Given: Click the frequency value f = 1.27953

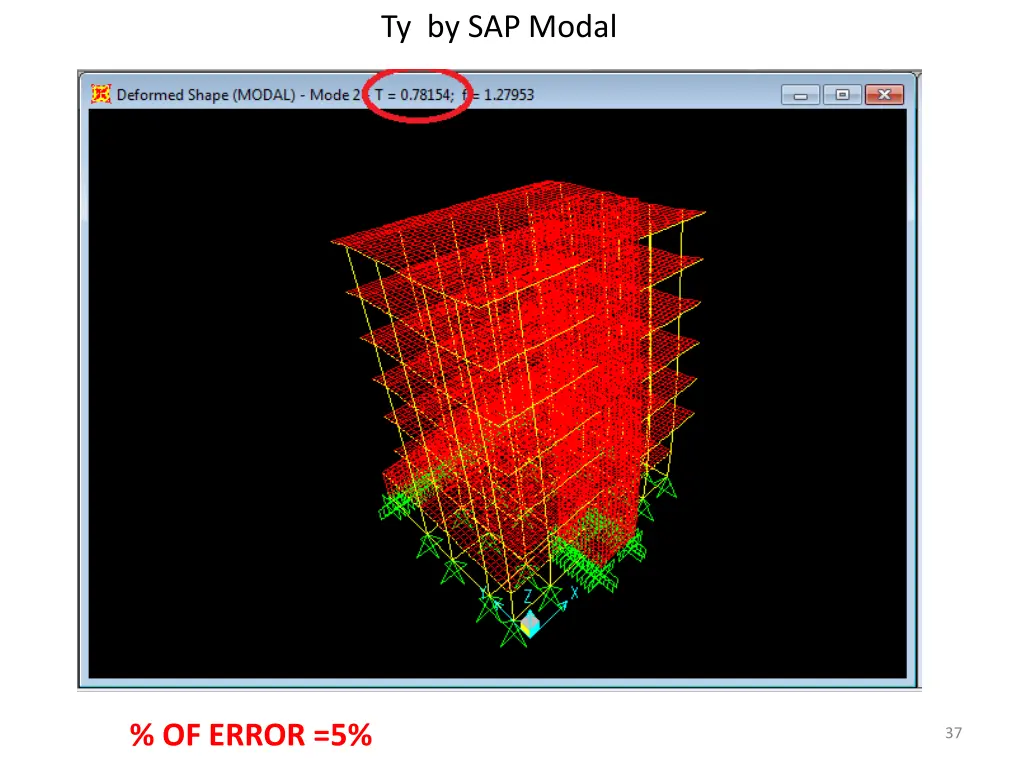Looking at the screenshot, I should tap(498, 95).
